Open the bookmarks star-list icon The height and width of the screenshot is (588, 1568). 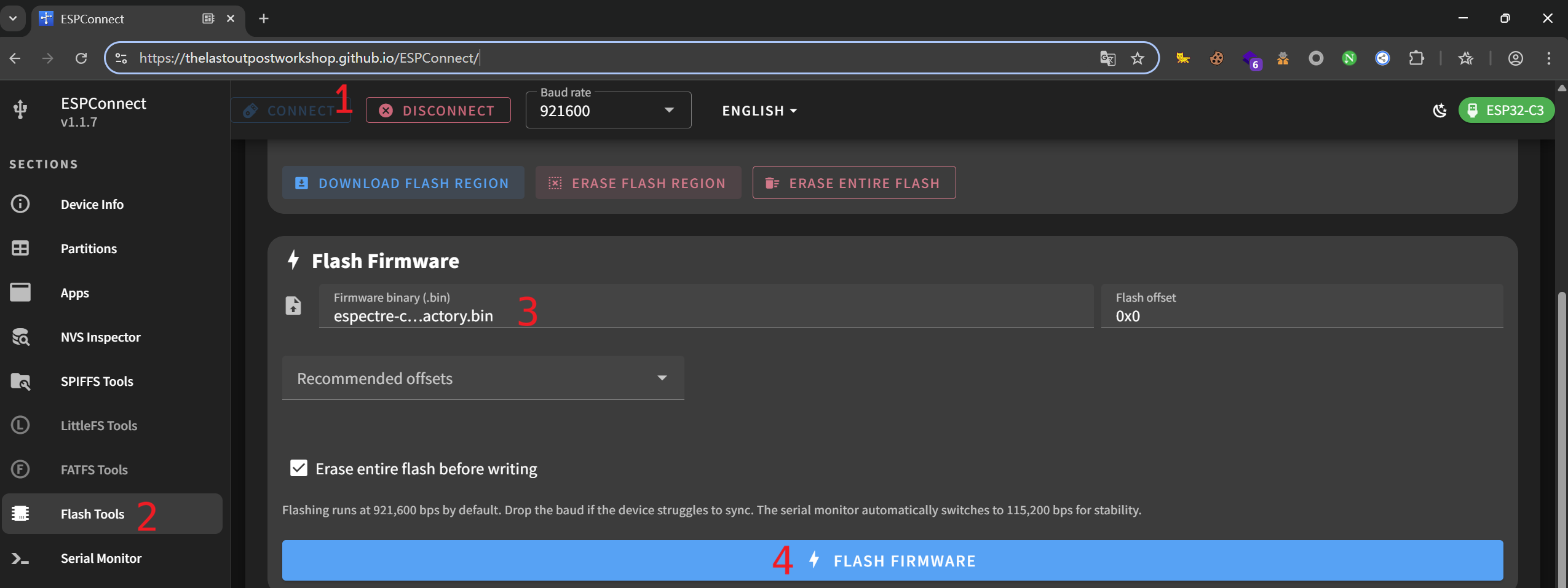(x=1466, y=58)
